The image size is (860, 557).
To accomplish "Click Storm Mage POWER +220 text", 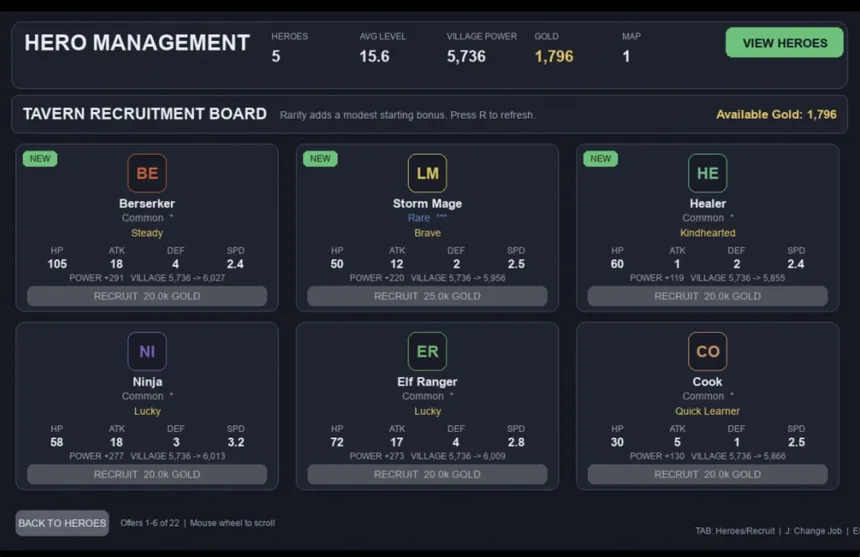I will click(377, 278).
